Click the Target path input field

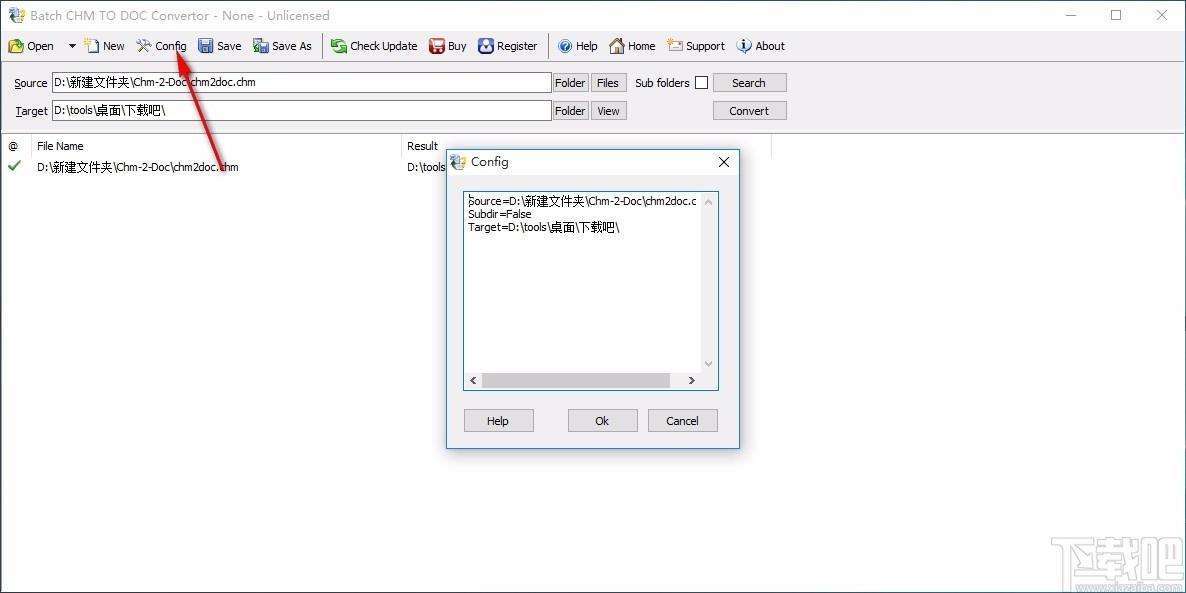(302, 110)
